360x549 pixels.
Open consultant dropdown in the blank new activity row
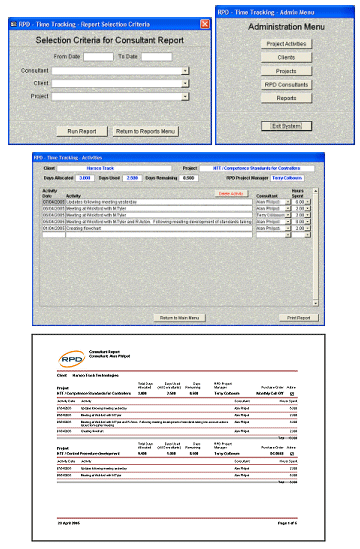[x=288, y=235]
